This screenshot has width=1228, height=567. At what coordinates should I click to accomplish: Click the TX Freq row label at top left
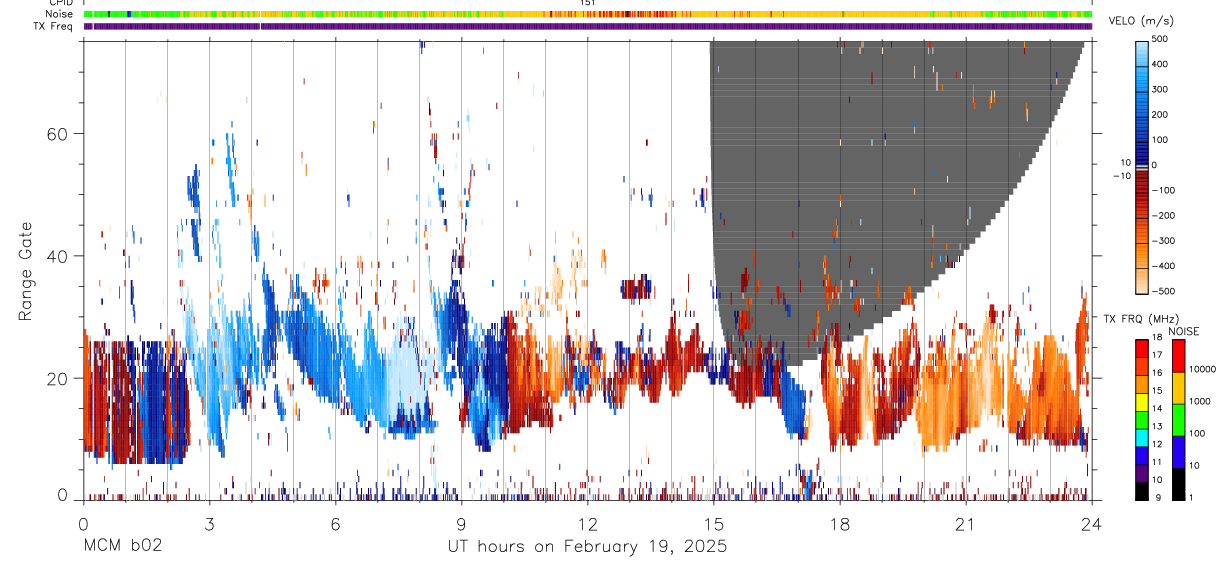[55, 26]
